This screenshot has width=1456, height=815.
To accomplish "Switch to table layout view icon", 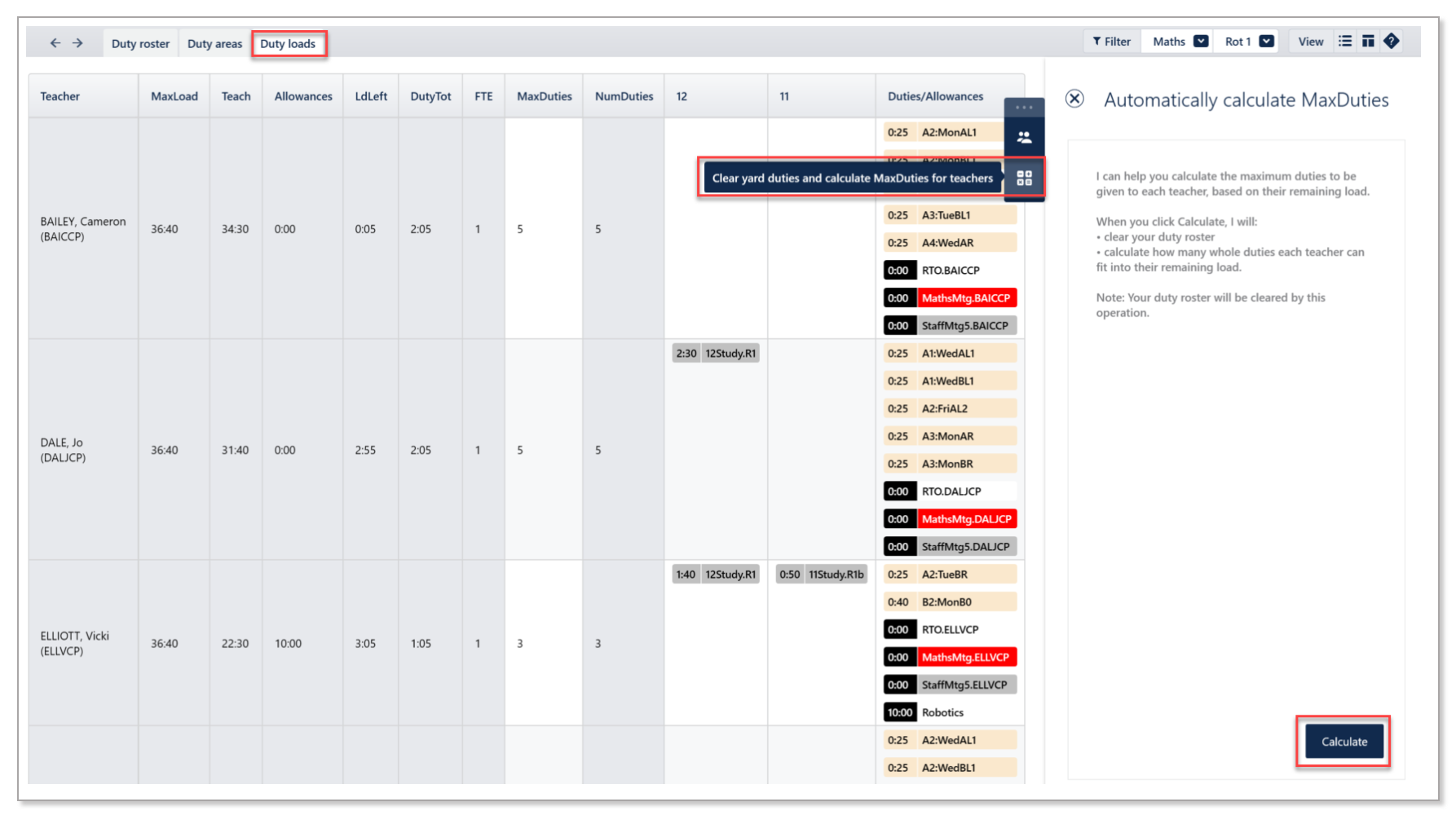I will [1368, 42].
